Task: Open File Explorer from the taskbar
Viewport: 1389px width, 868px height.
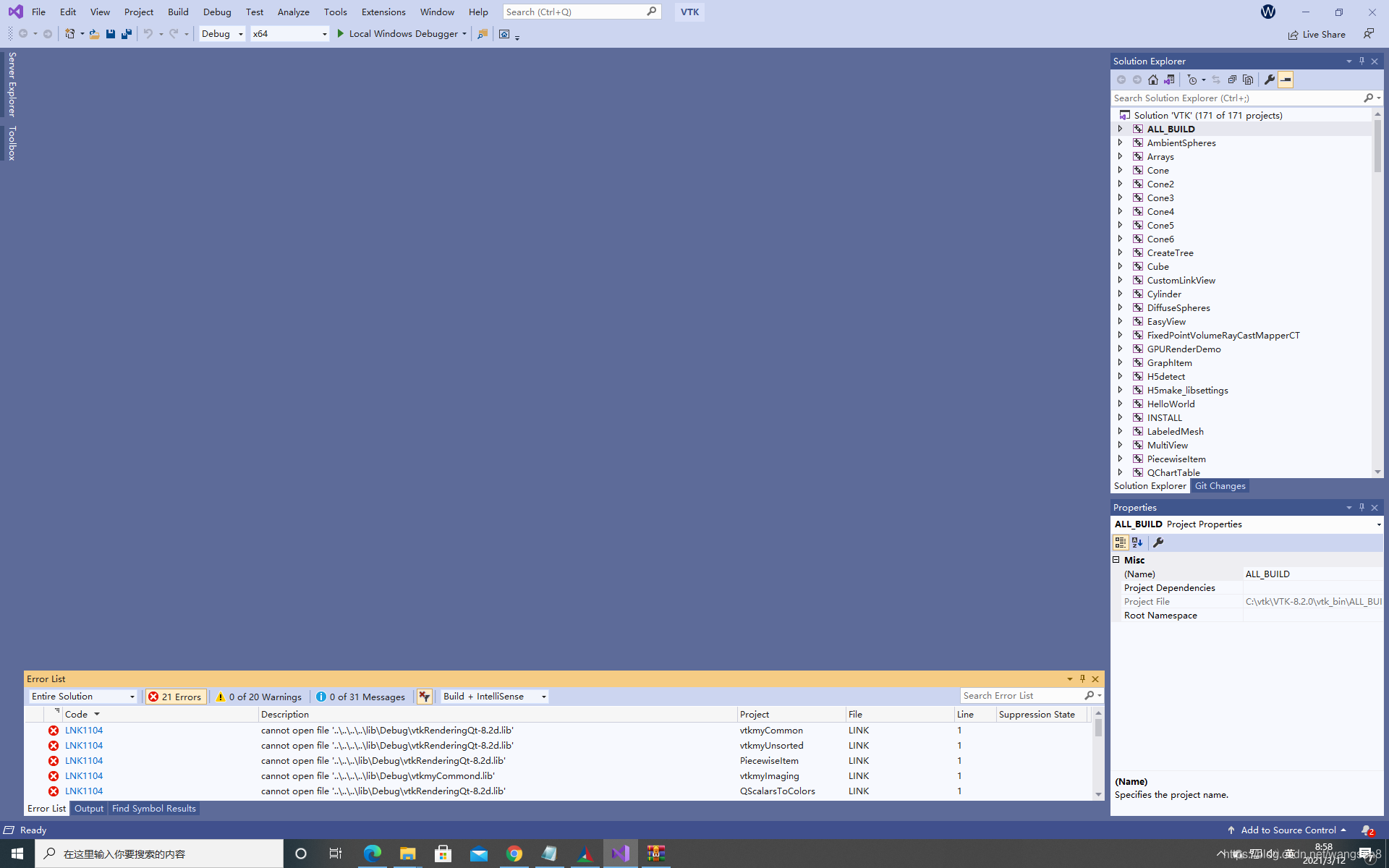Action: pyautogui.click(x=407, y=854)
